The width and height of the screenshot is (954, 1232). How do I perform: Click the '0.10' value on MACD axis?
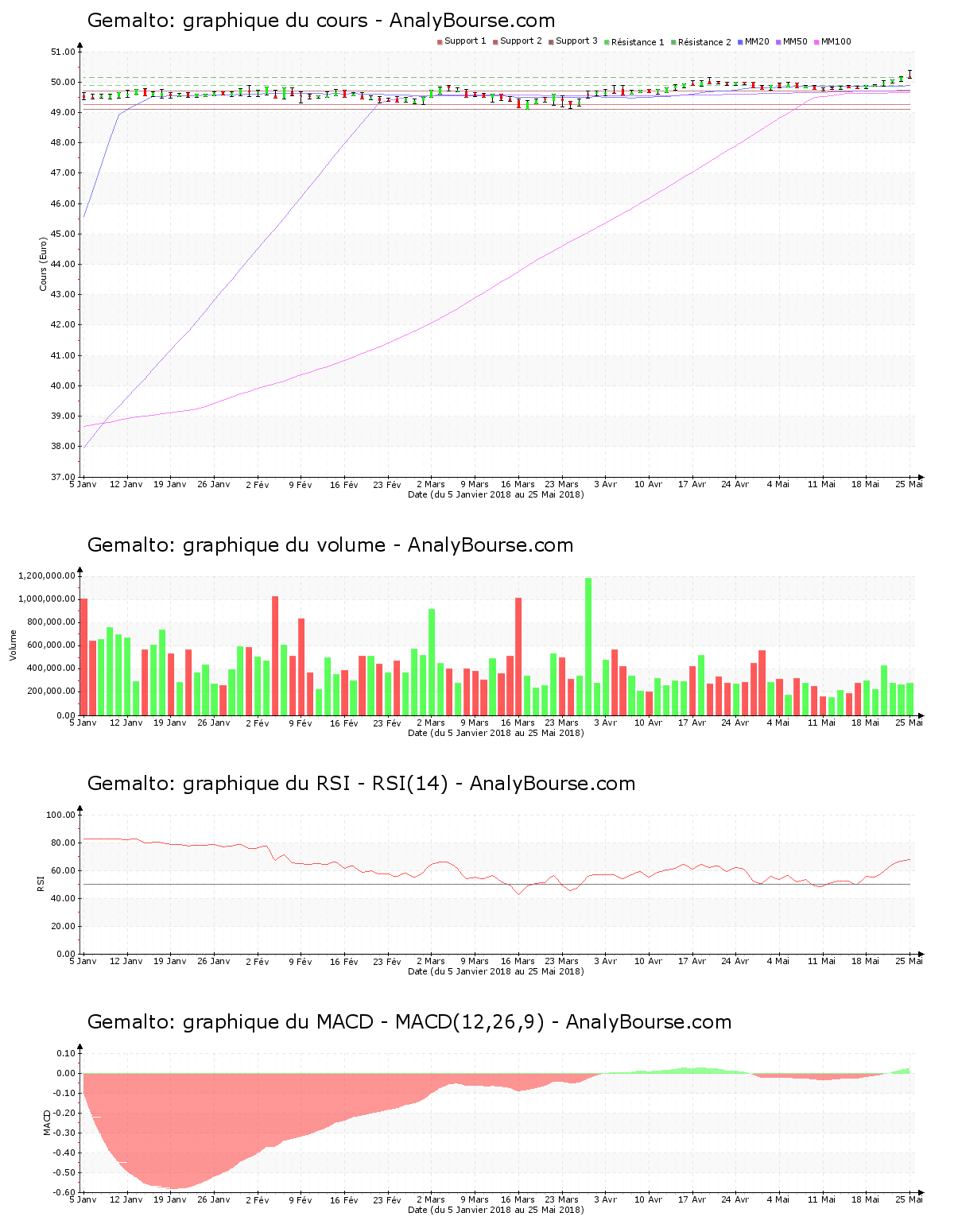click(65, 1053)
